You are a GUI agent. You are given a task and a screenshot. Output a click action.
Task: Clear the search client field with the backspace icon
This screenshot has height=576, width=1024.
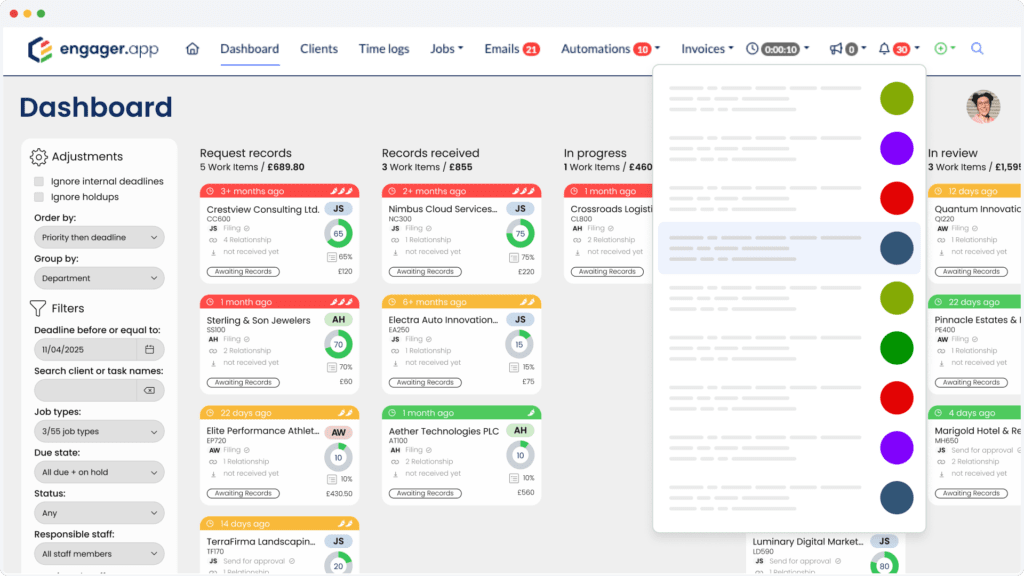(150, 391)
